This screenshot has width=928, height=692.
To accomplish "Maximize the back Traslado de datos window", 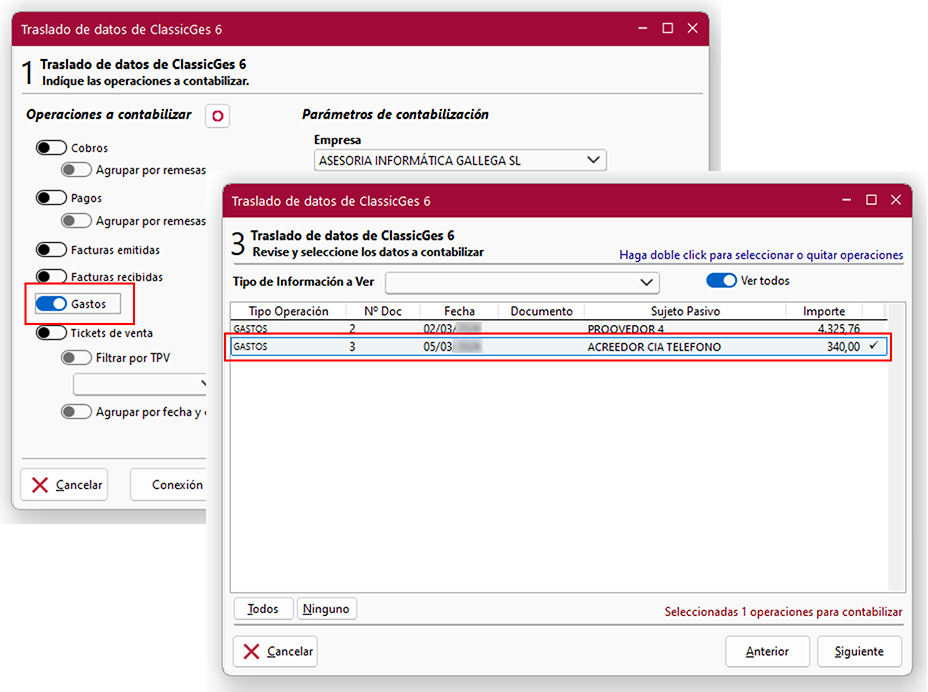I will [667, 29].
